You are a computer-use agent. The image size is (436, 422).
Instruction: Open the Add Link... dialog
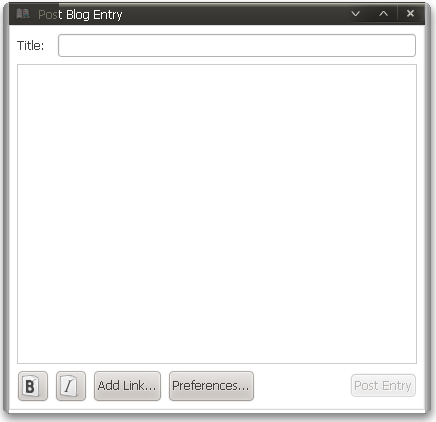click(x=127, y=386)
